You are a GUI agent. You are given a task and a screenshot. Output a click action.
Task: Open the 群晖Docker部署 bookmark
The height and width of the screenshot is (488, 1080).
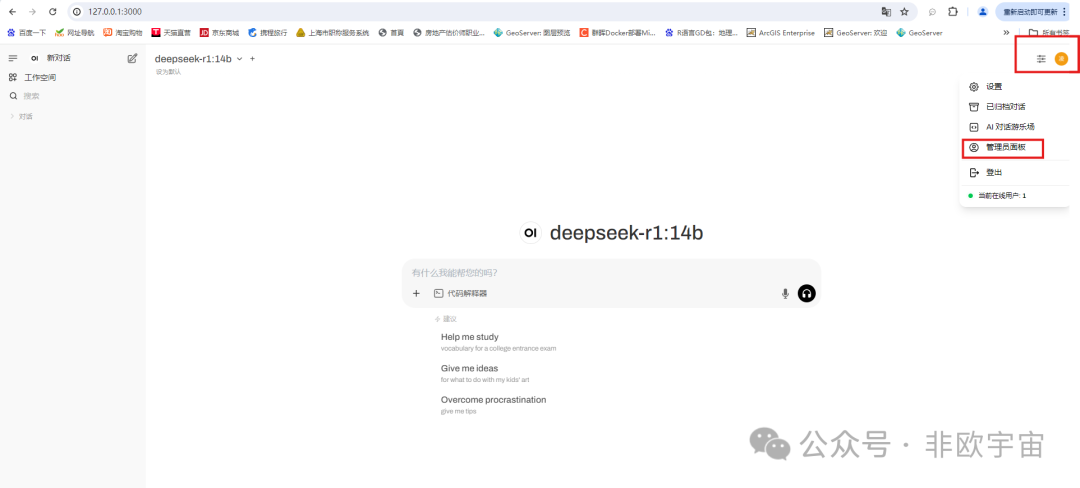(x=618, y=32)
